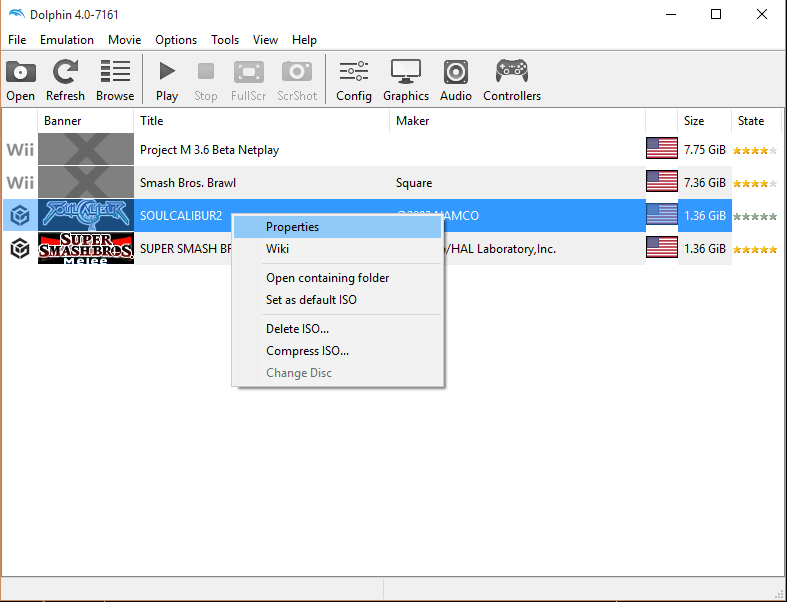Click the 7.75 GiB size cell

tap(705, 150)
